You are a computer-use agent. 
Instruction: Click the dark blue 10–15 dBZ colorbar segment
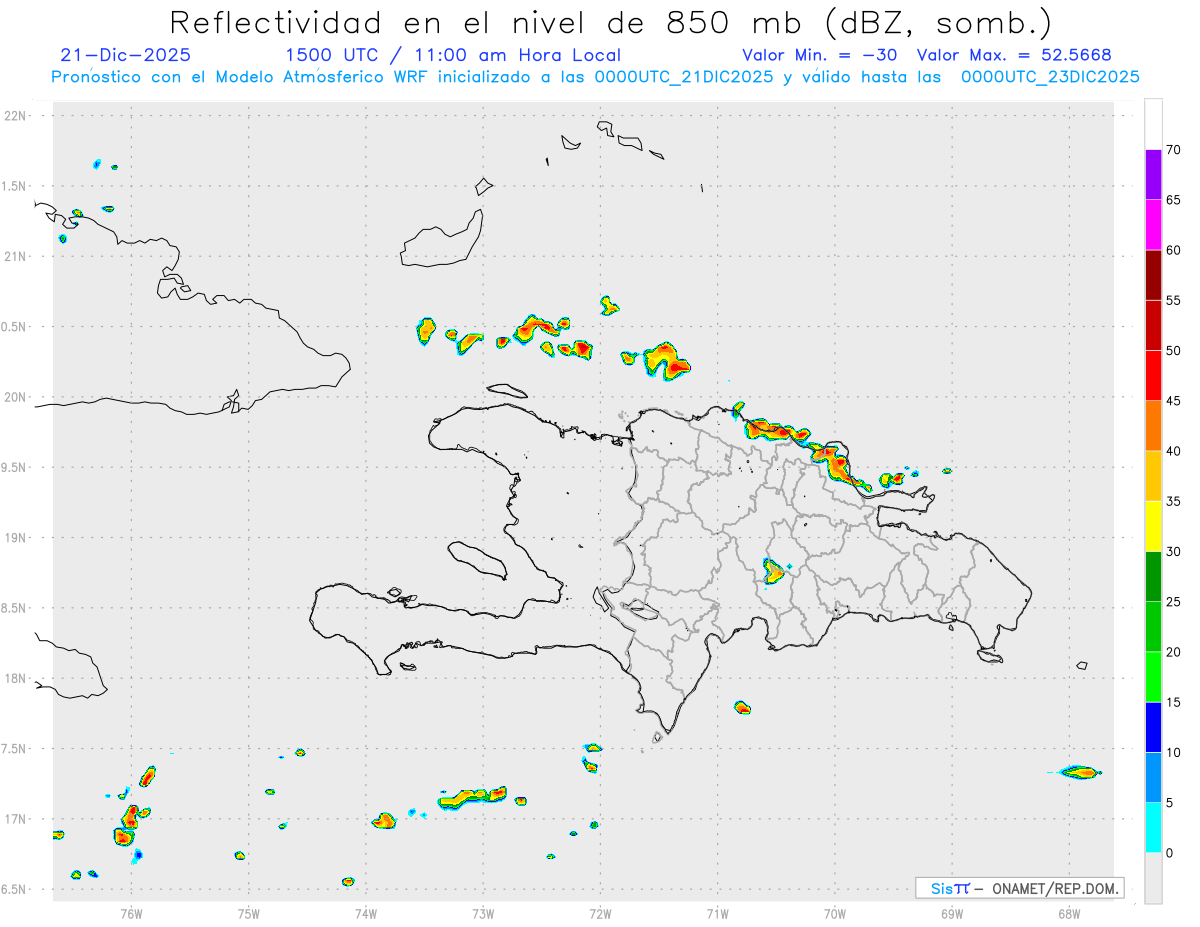pos(1153,727)
